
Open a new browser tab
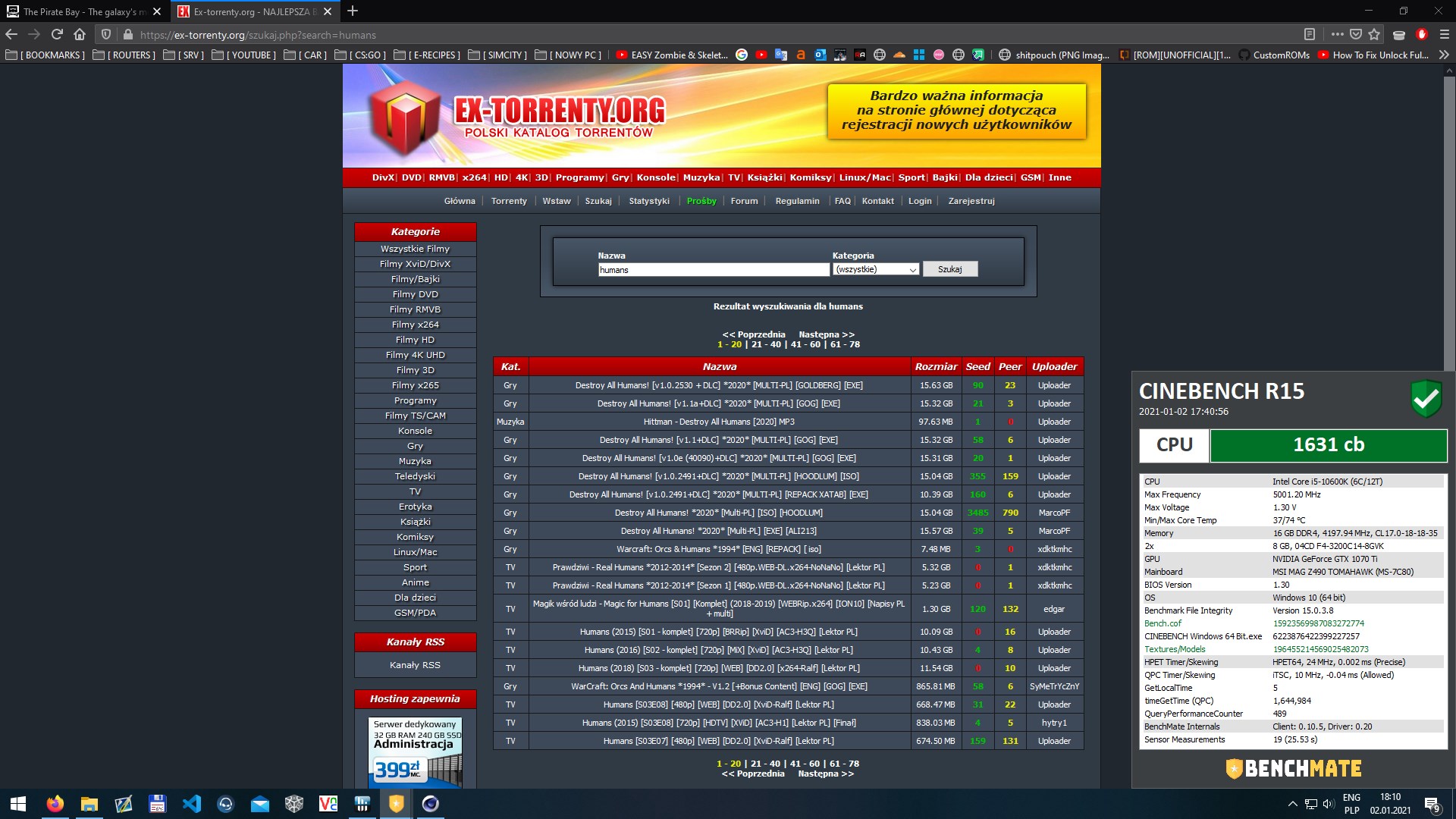[353, 11]
